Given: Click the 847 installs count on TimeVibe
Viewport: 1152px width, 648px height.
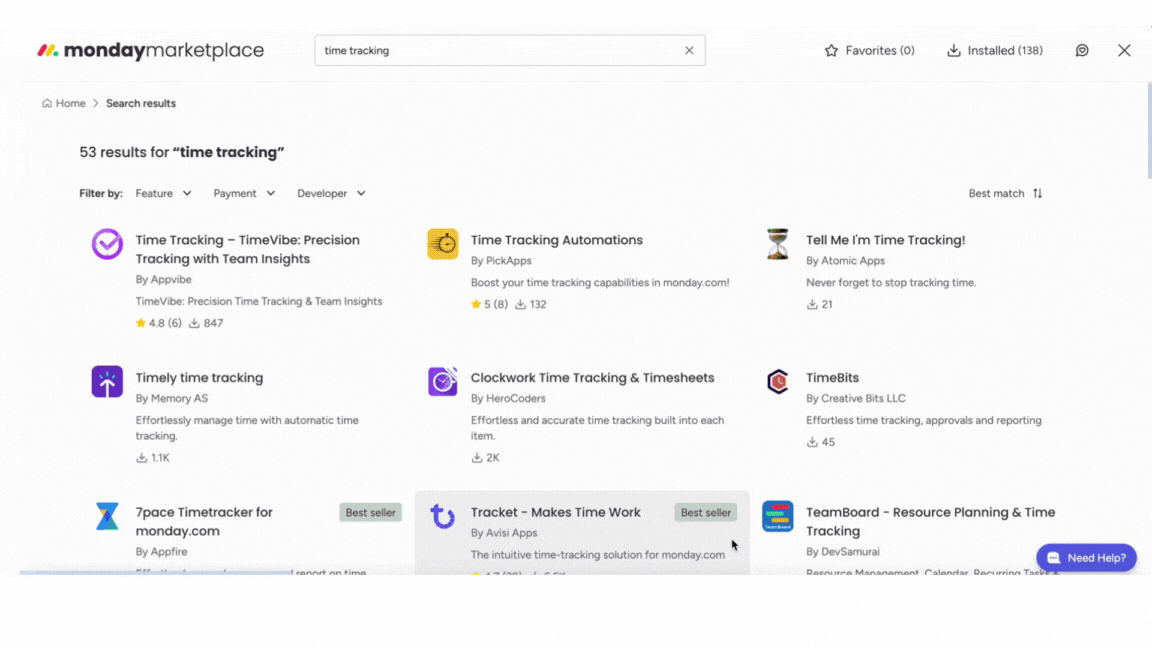Looking at the screenshot, I should 206,323.
